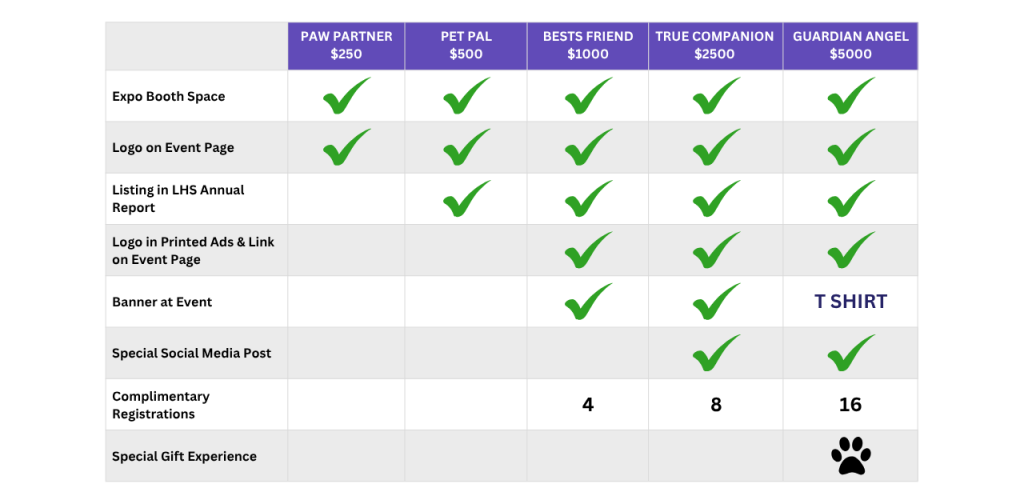The image size is (1024, 504).
Task: Select True Companion Banner at Event checkmark
Action: 716,301
